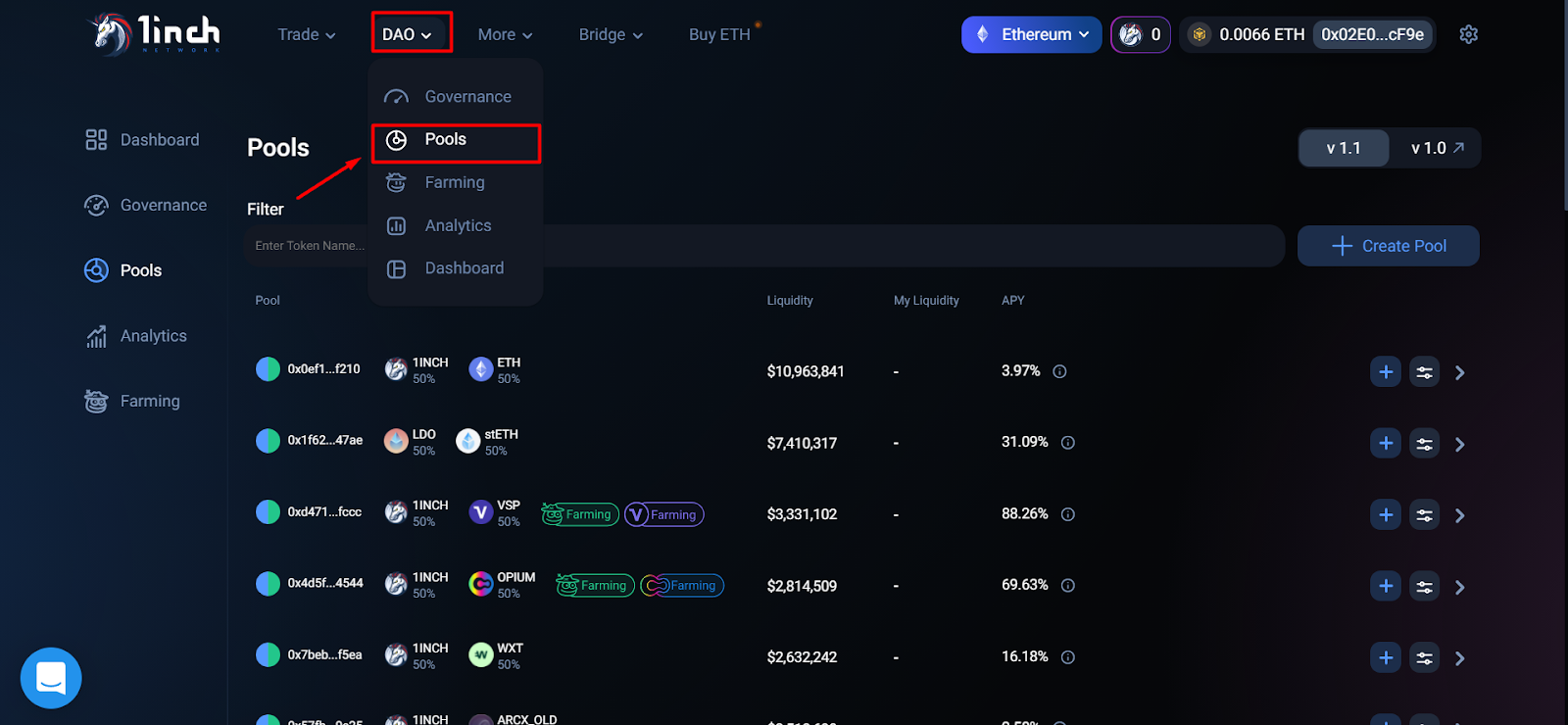Image resolution: width=1568 pixels, height=725 pixels.
Task: Add liquidity to the 1INCH/OPIUM pool
Action: (x=1386, y=587)
